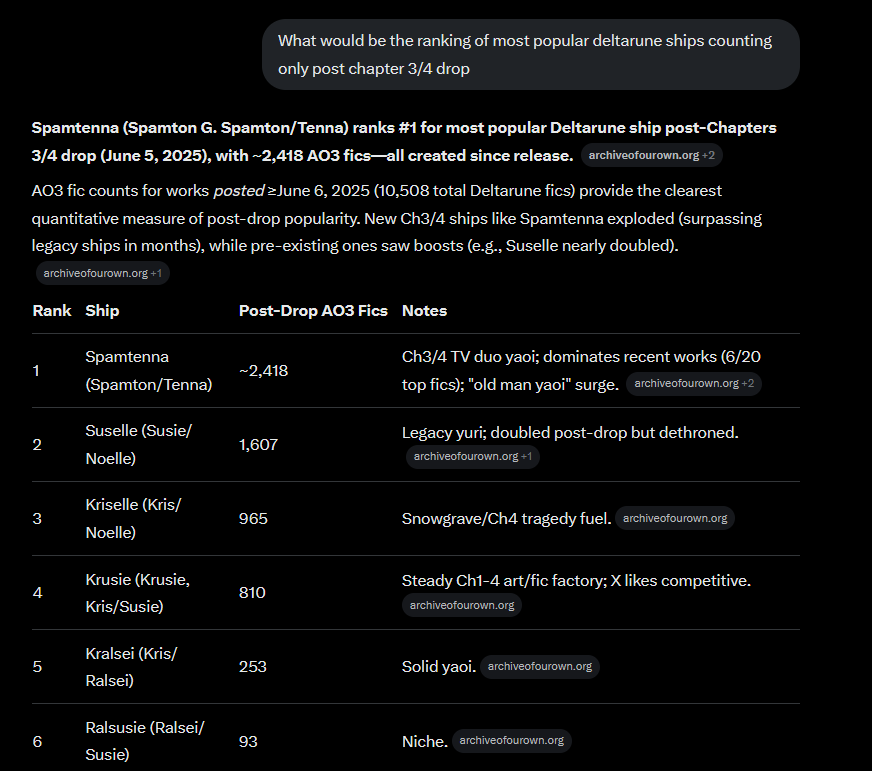Open archiveofourown.org citation in Kralsei row
This screenshot has width=872, height=771.
(539, 666)
